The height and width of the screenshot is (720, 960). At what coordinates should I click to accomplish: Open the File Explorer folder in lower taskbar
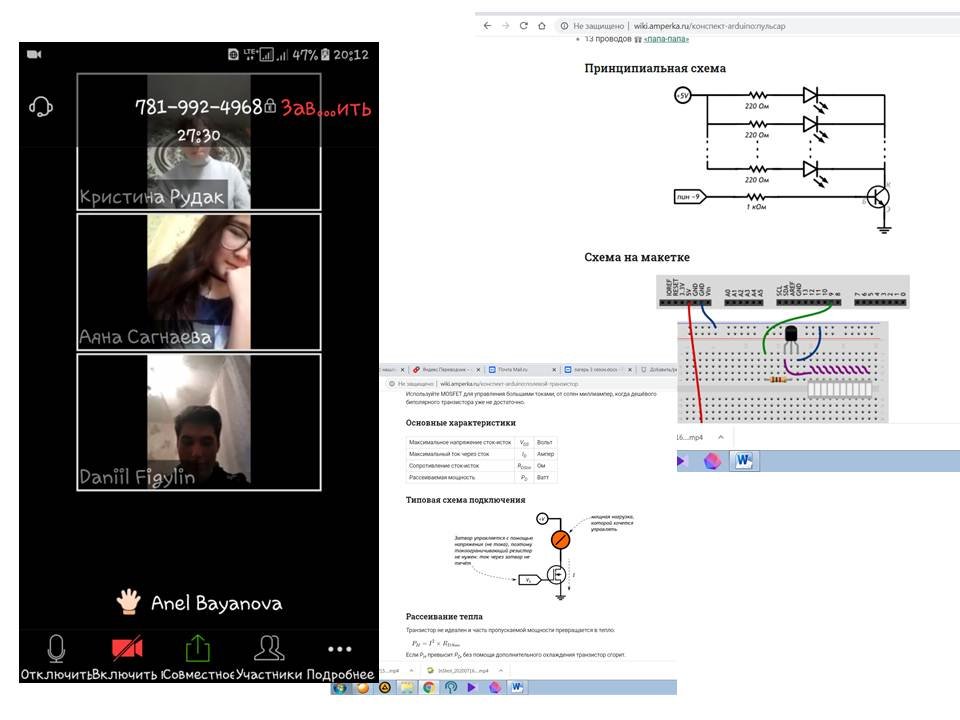pos(407,688)
